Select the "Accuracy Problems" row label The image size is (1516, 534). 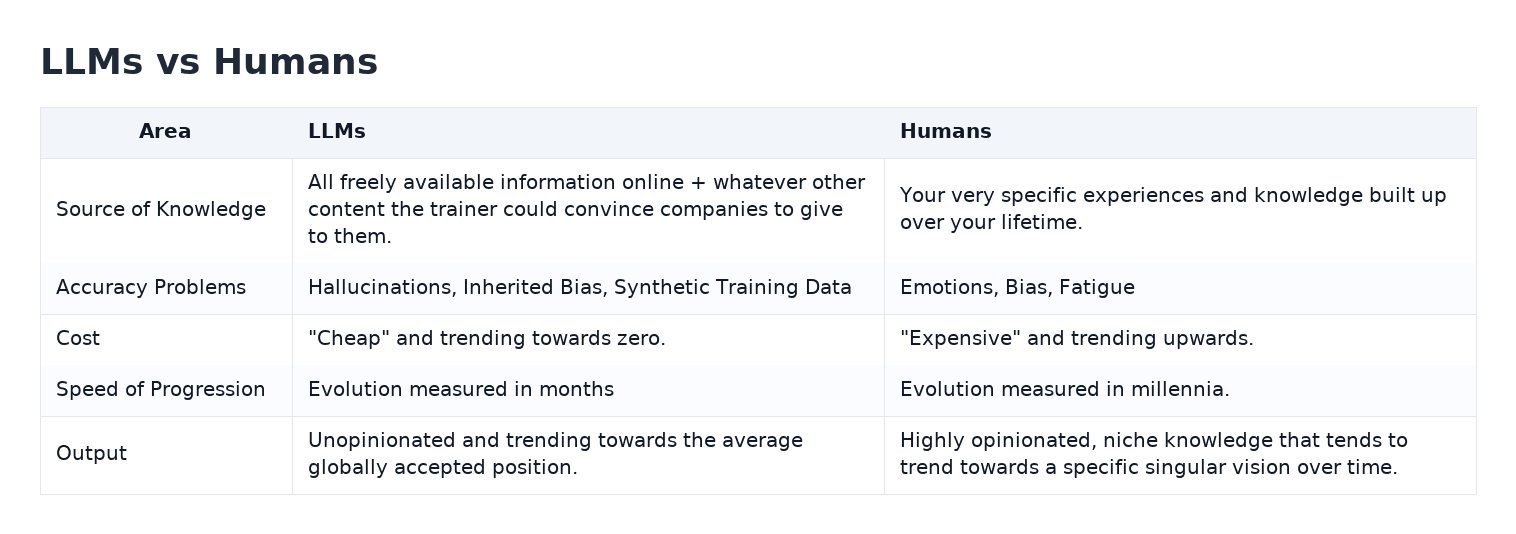point(151,288)
